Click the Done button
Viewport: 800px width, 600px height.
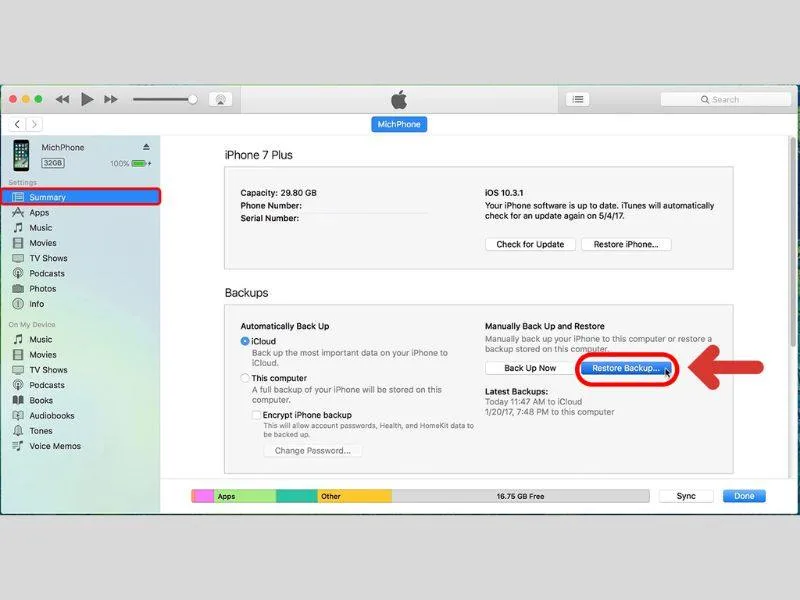coord(744,496)
